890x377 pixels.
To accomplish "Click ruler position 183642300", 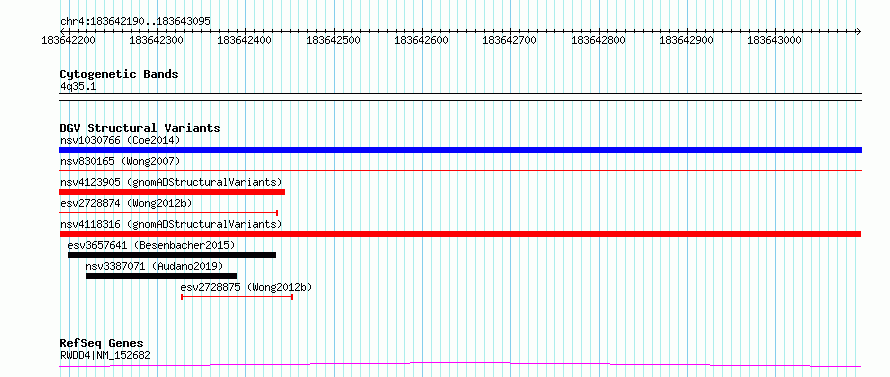I will (x=157, y=40).
